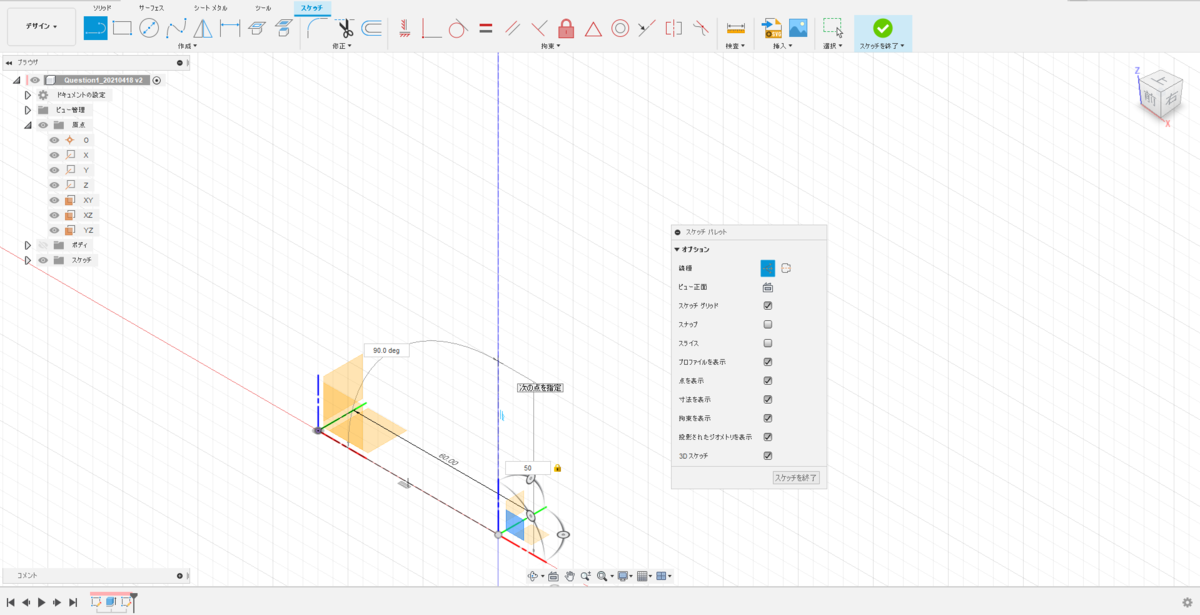Select the Offset tool

(371, 28)
